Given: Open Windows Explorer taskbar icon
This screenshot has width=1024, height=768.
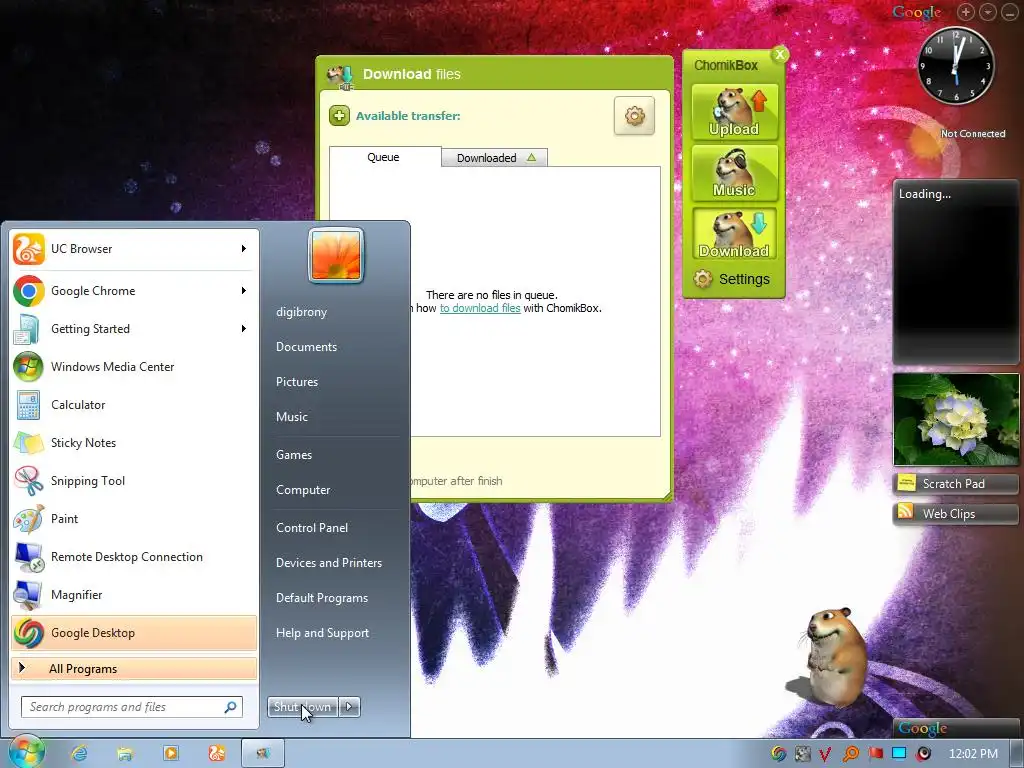Looking at the screenshot, I should (125, 754).
